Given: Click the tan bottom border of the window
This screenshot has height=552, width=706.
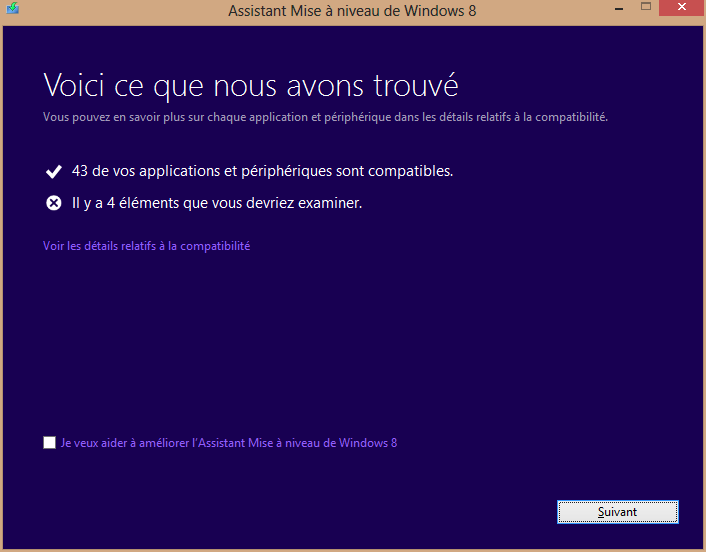Looking at the screenshot, I should point(350,547).
